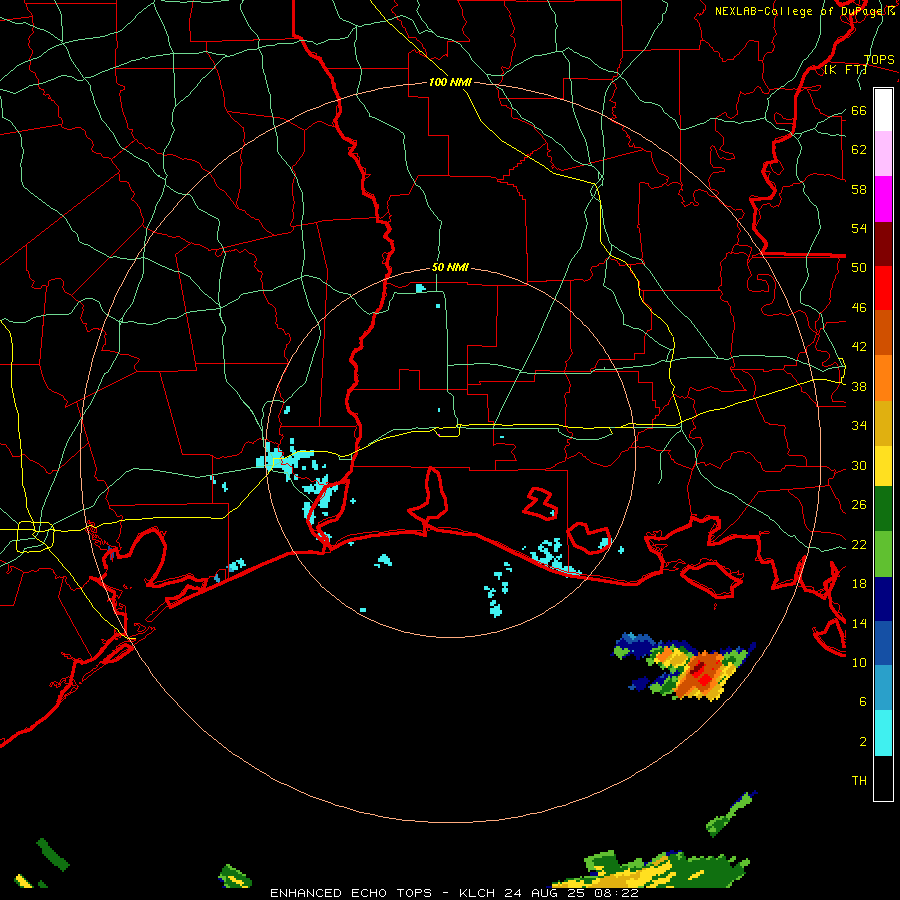
Task: Click the legend value "18"
Action: click(859, 584)
